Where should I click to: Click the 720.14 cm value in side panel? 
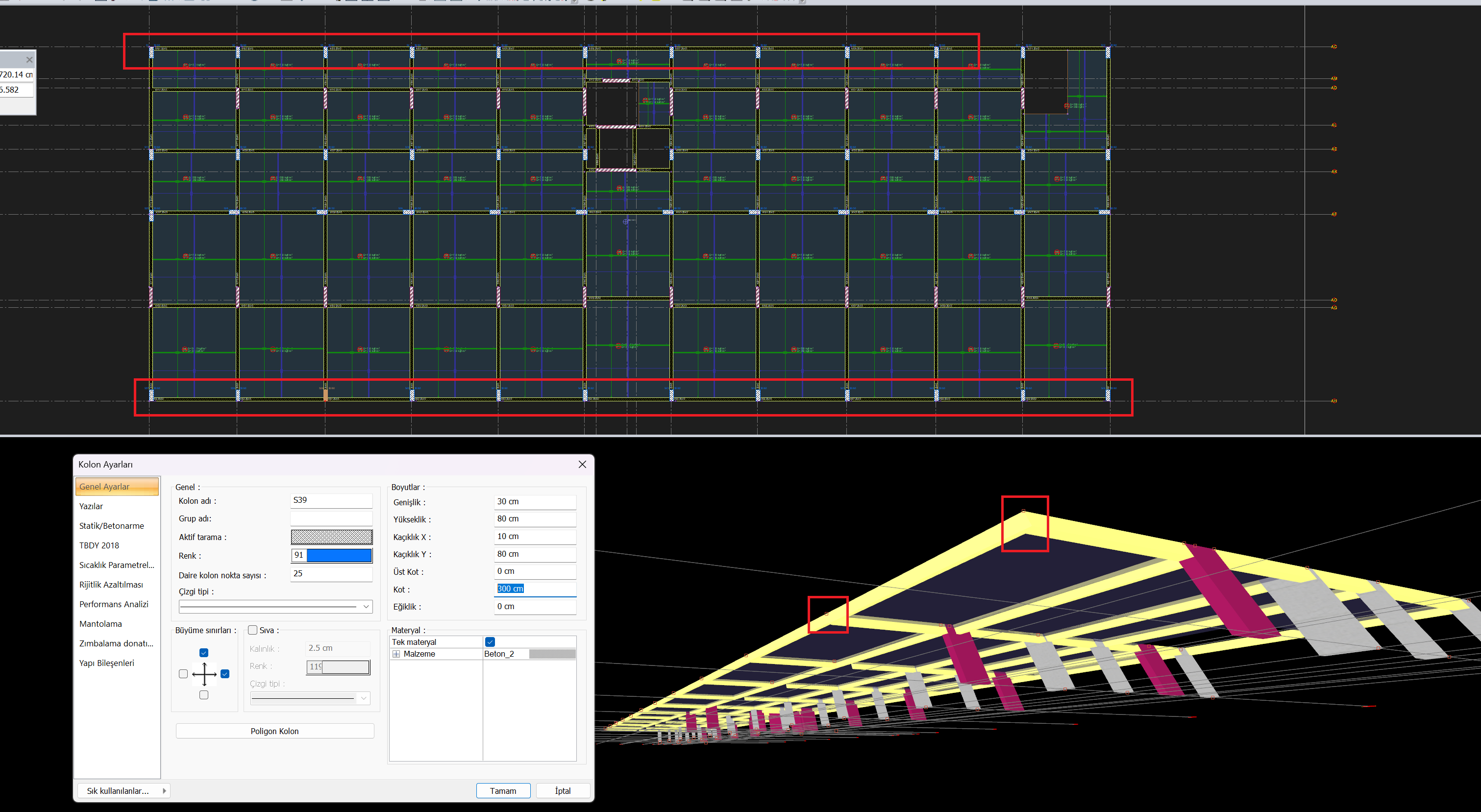point(17,75)
